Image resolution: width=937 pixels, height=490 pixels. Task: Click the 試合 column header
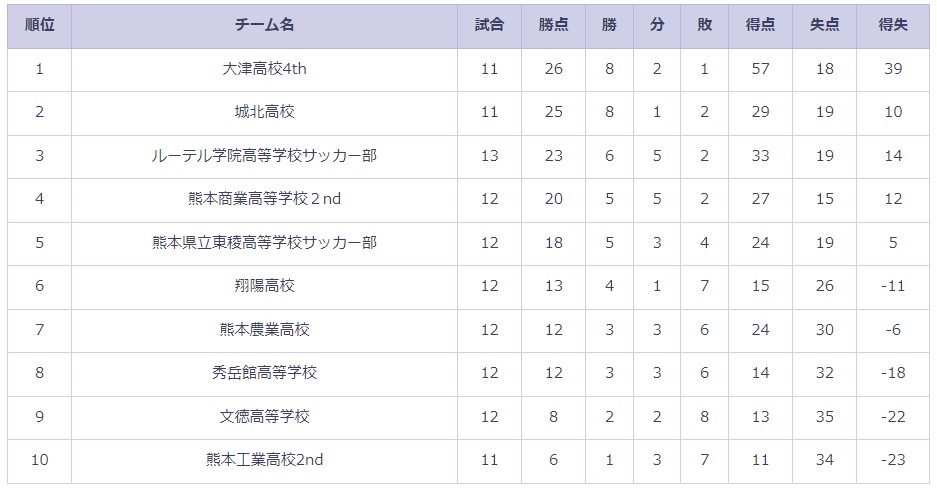click(489, 25)
